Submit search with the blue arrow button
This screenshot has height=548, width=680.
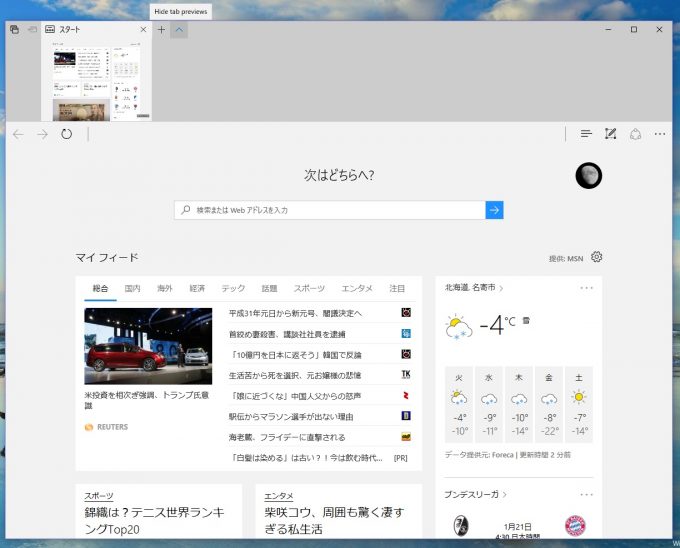click(x=494, y=210)
